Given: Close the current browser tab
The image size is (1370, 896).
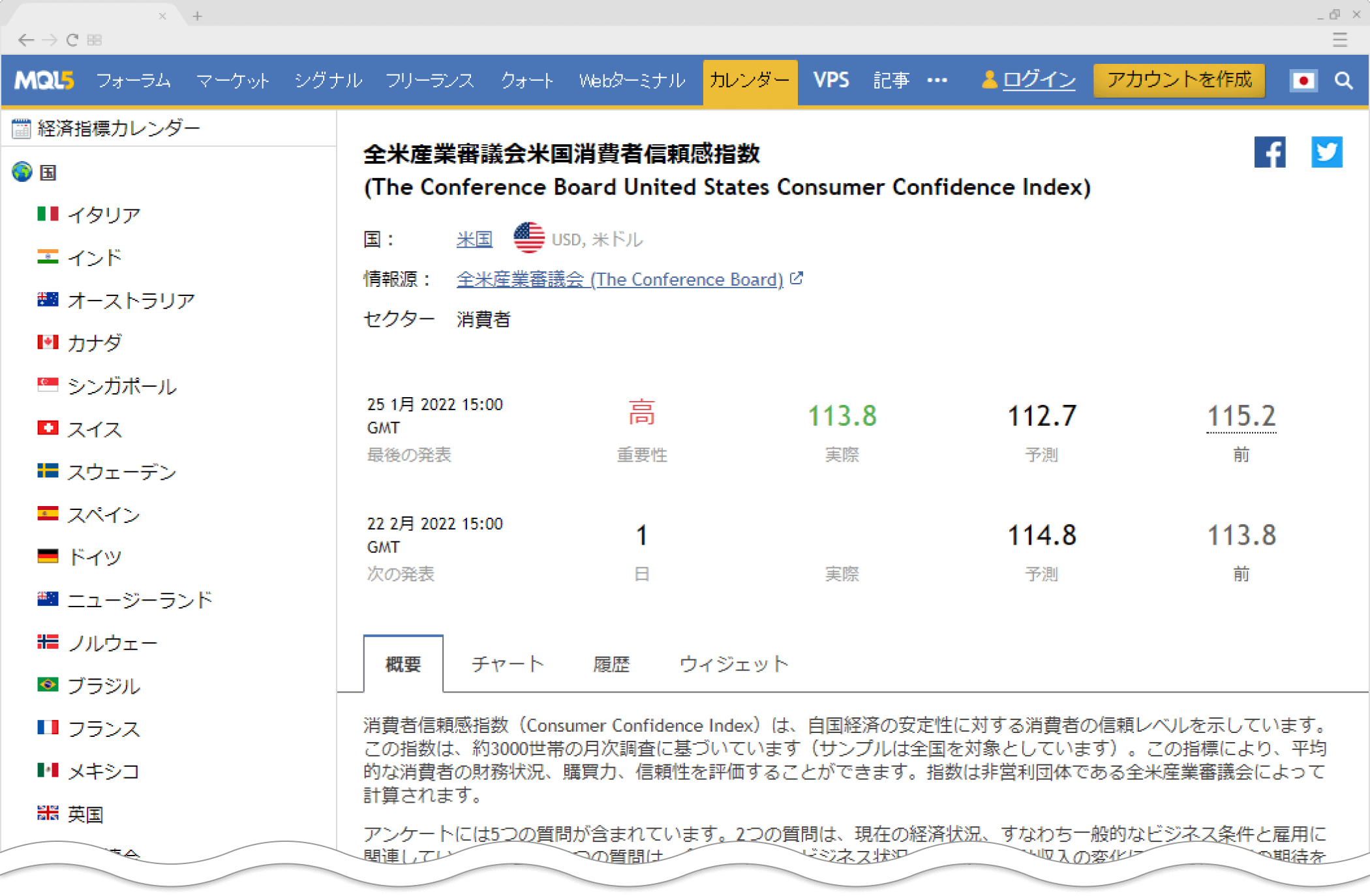Looking at the screenshot, I should pyautogui.click(x=162, y=16).
